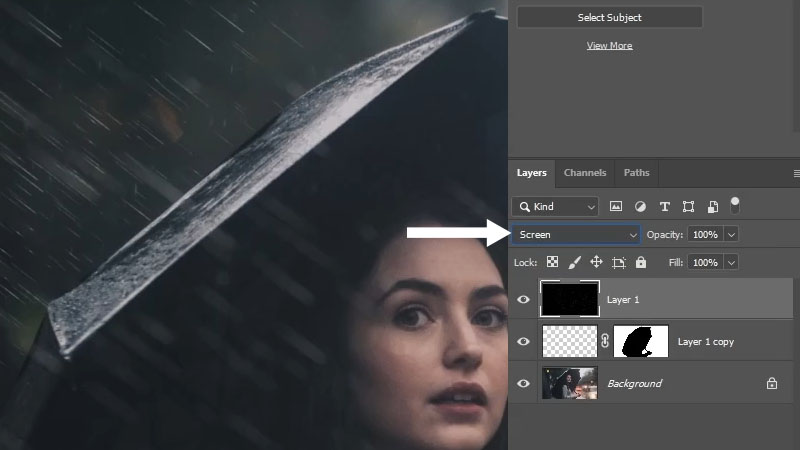Click the 'Lock:' label
This screenshot has height=450, width=800.
[526, 262]
